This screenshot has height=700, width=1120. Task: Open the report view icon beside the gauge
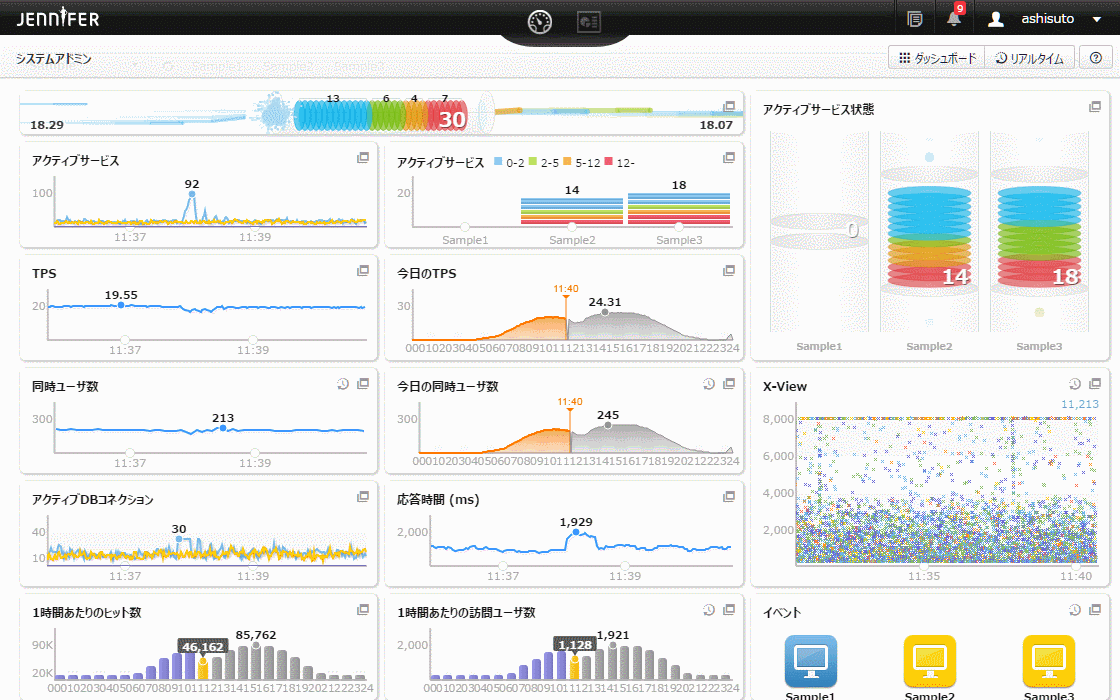tap(589, 21)
